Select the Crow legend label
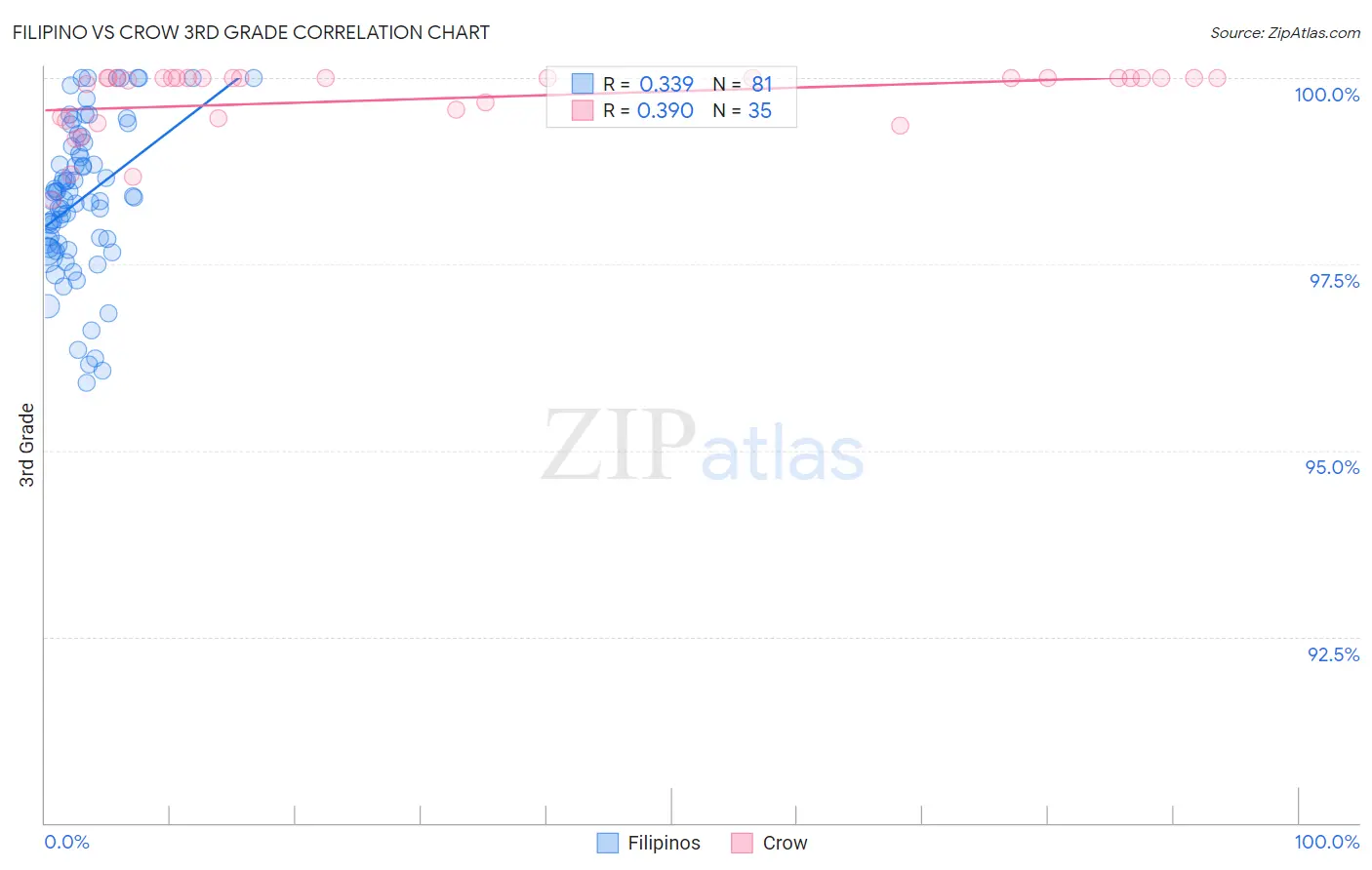Screen dimensions: 1372x870 tap(785, 843)
